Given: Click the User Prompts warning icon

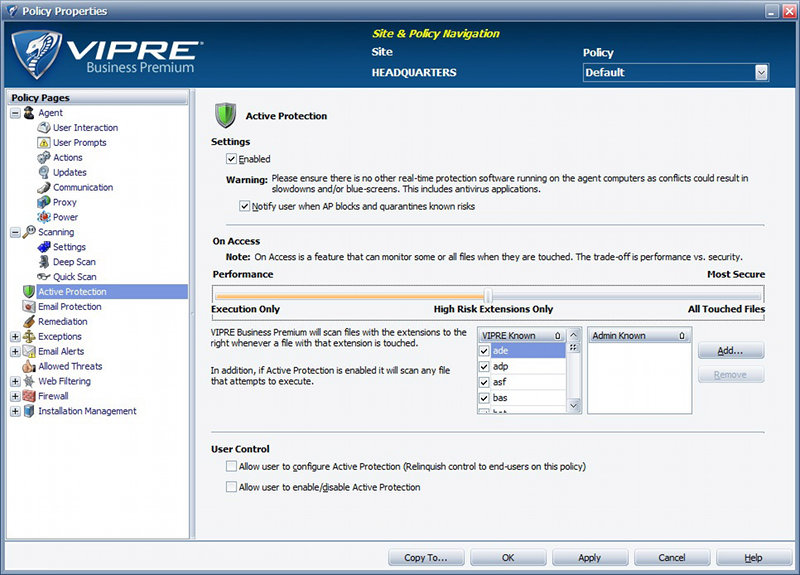Looking at the screenshot, I should coord(44,142).
